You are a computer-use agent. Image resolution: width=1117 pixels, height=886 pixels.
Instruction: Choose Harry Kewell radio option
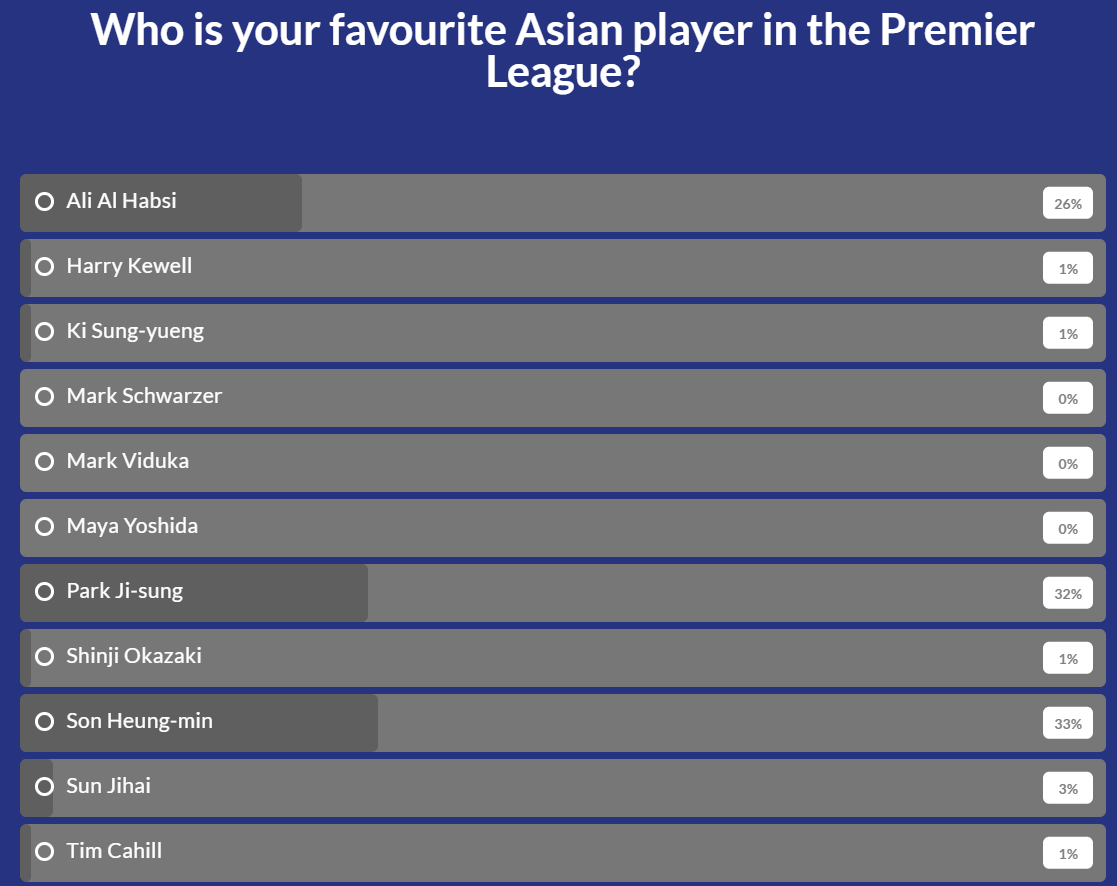[44, 266]
